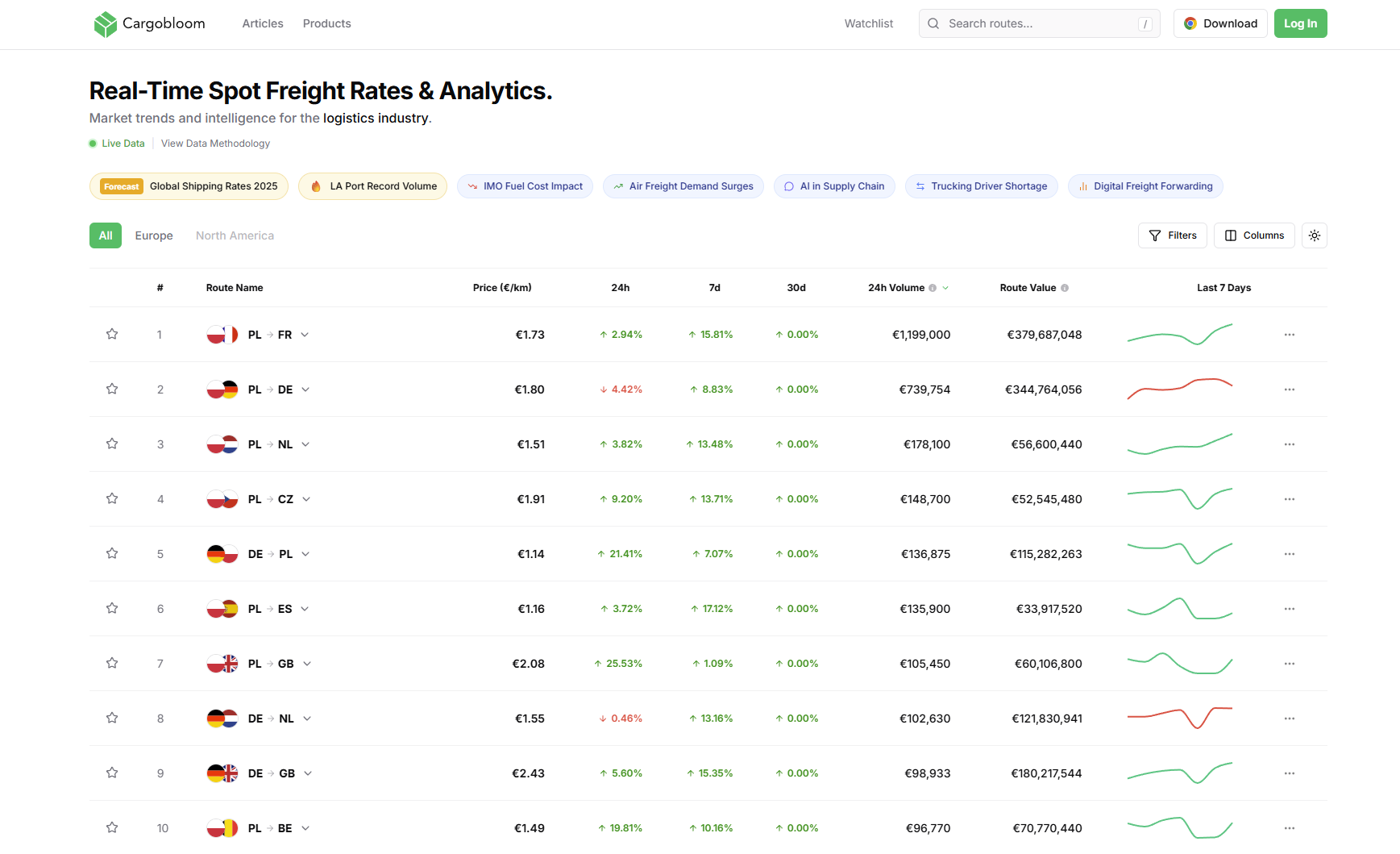Click the search magnifier icon
This screenshot has height=854, width=1400.
coord(933,24)
